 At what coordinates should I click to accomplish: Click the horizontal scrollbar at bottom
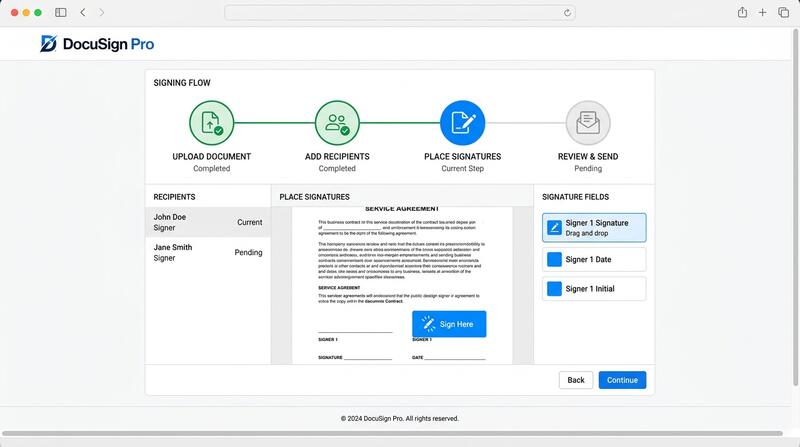[x=392, y=433]
